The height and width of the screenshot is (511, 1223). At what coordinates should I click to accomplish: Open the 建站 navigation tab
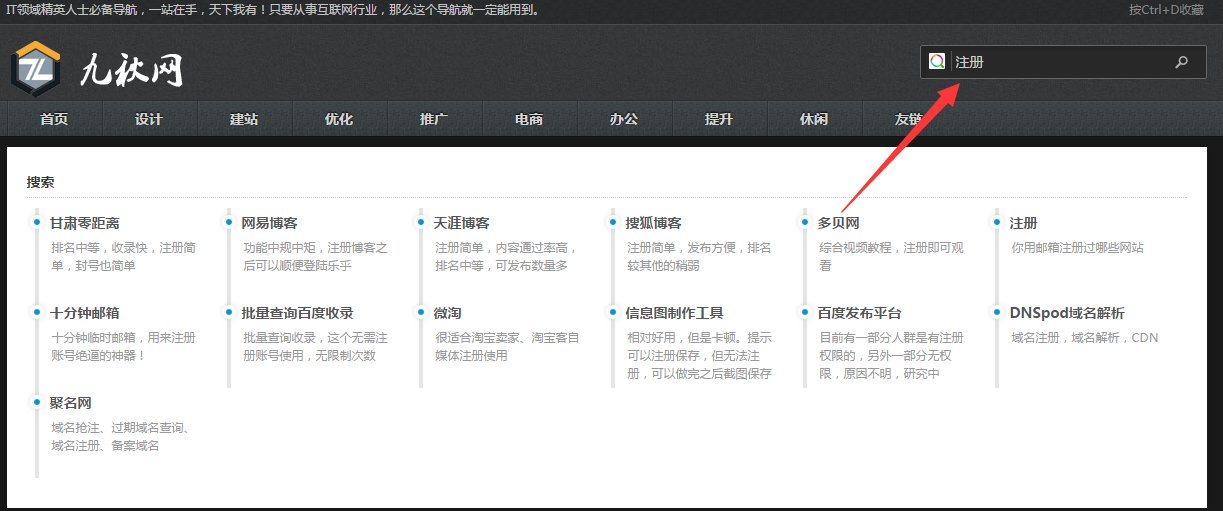244,119
